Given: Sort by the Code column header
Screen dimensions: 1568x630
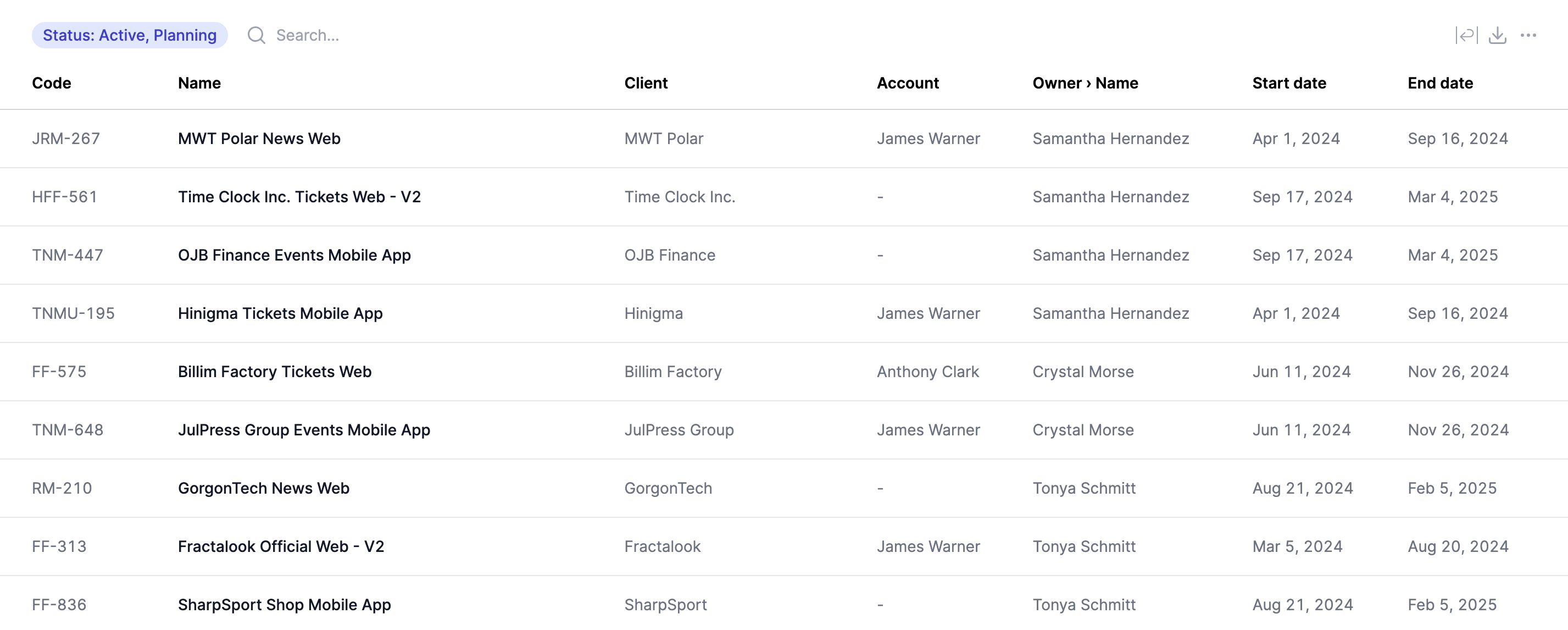Looking at the screenshot, I should coord(52,83).
